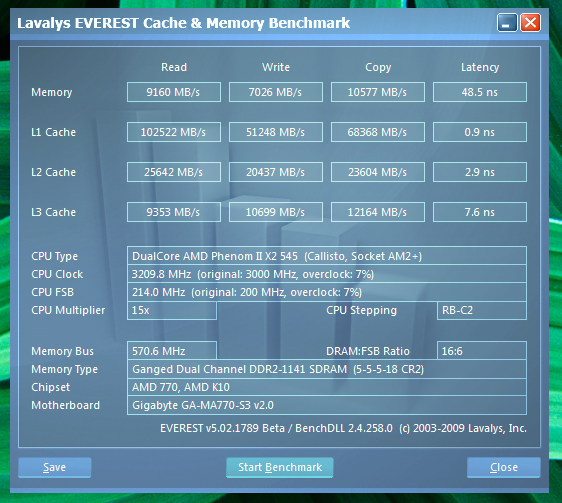This screenshot has height=503, width=562.
Task: Select the Memory Write 7026 MB/s field
Action: (x=276, y=92)
